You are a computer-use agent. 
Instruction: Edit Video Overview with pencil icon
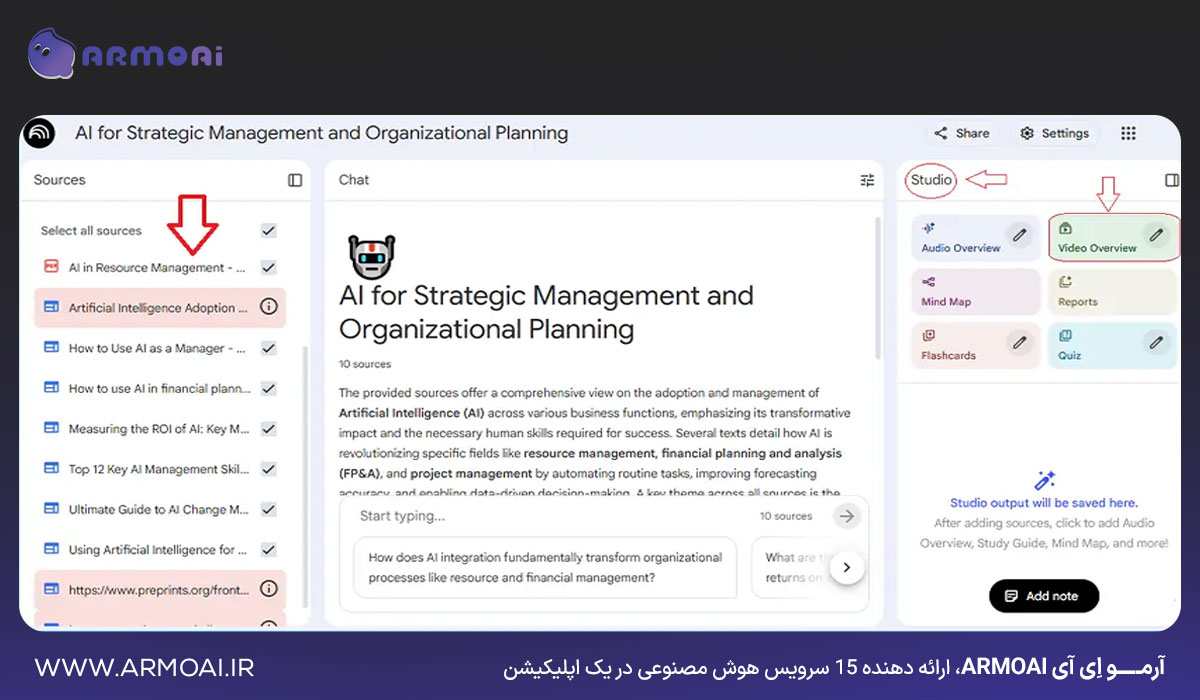coord(1156,236)
